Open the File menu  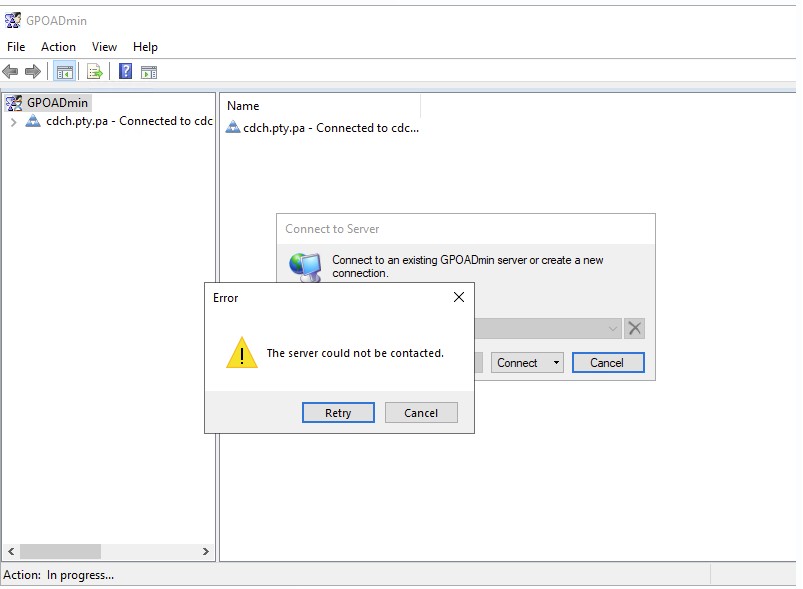click(x=16, y=47)
